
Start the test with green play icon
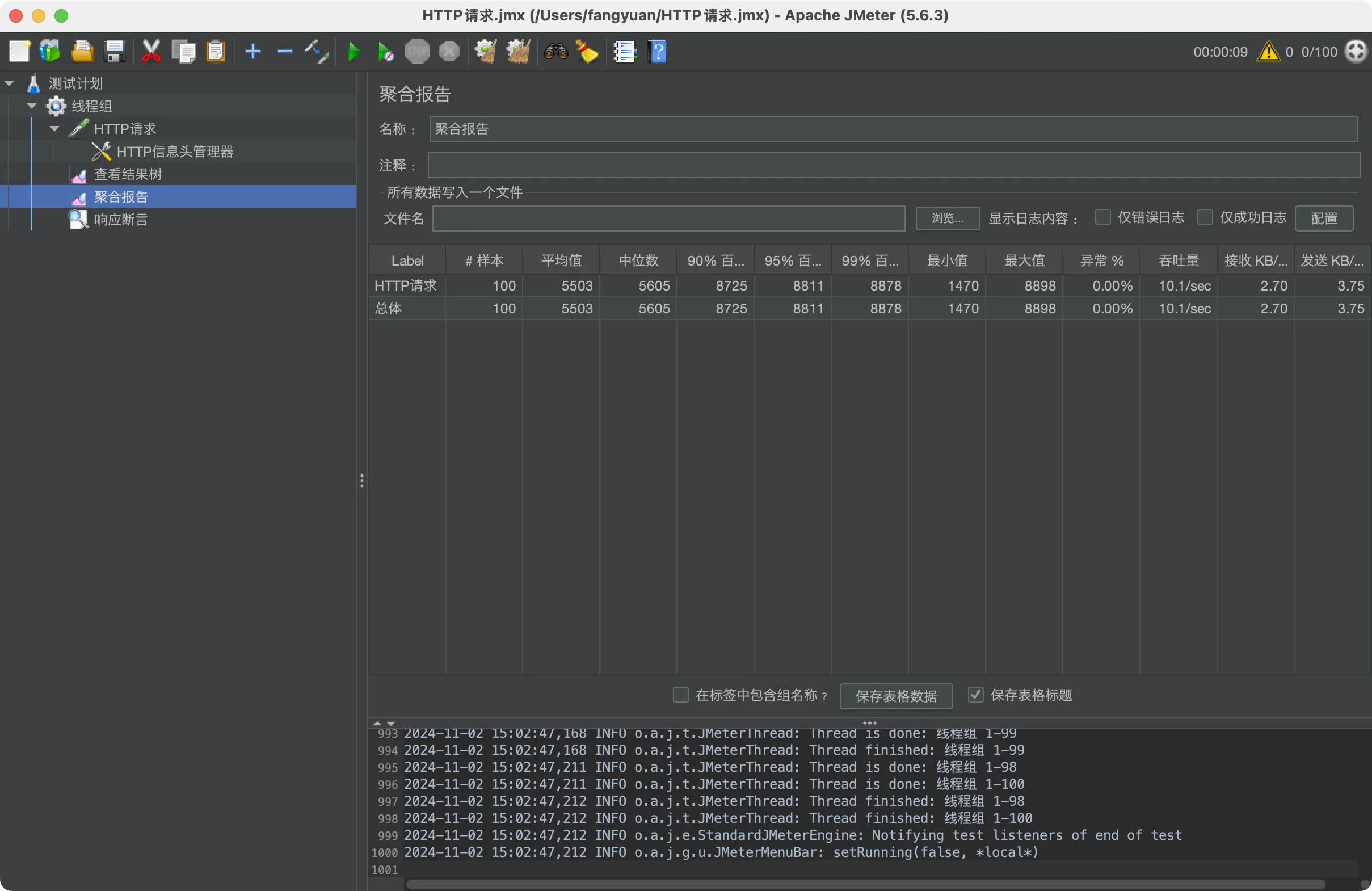(x=355, y=51)
